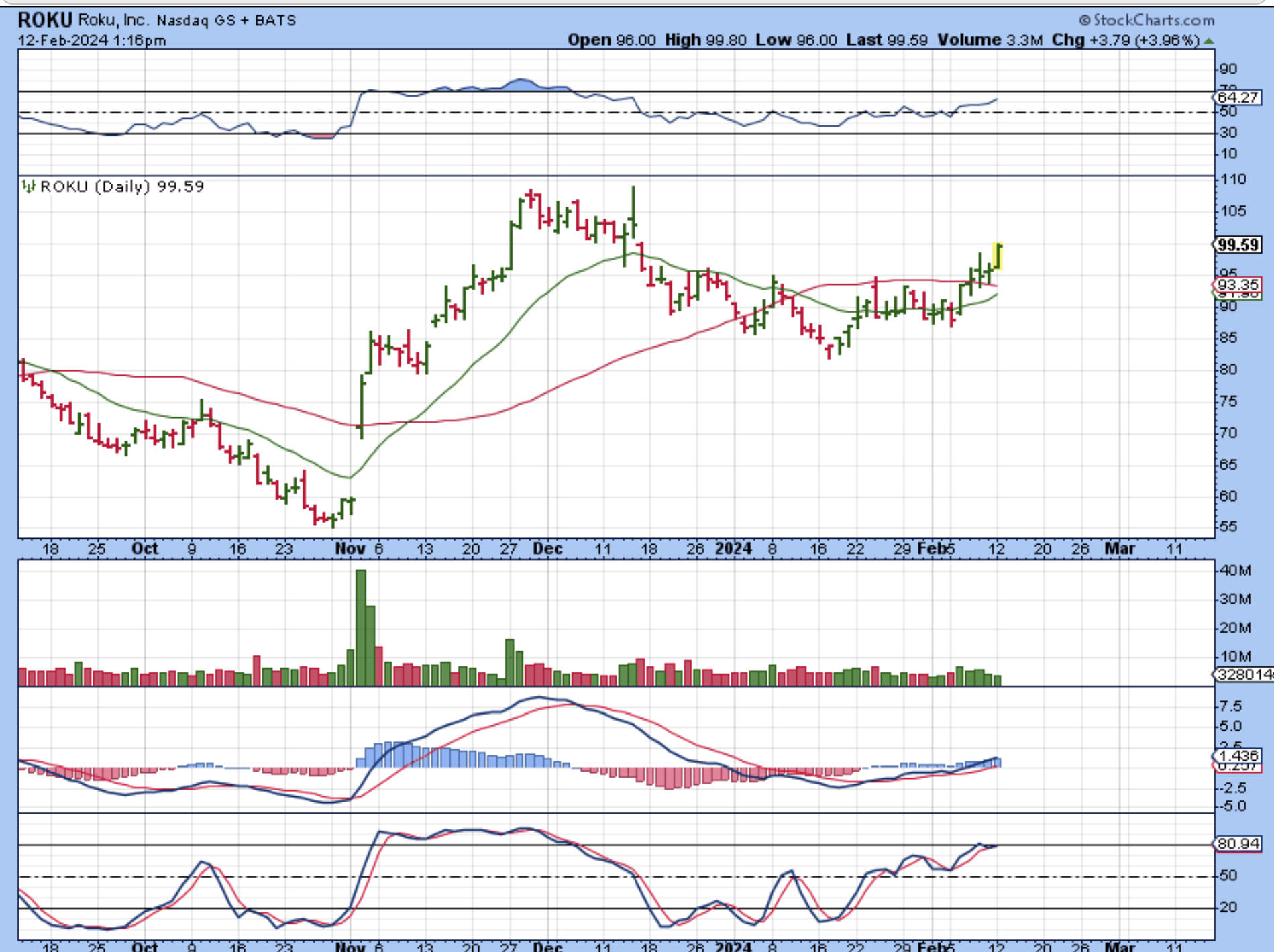
Task: Click the bold ROKU ticker symbol in header
Action: click(44, 20)
